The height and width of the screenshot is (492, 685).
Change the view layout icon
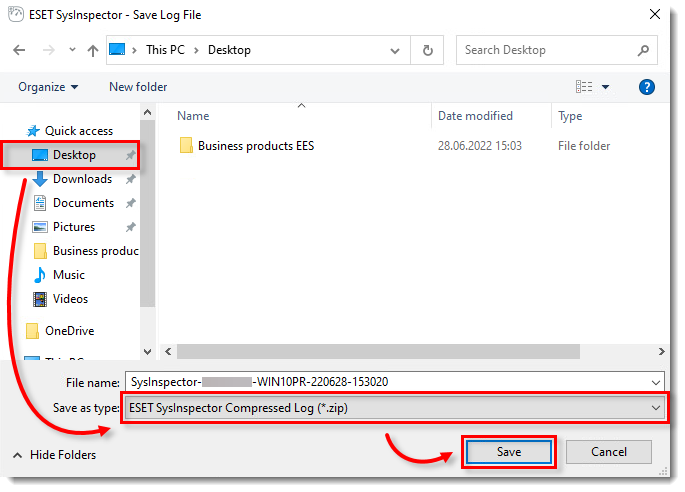(584, 87)
